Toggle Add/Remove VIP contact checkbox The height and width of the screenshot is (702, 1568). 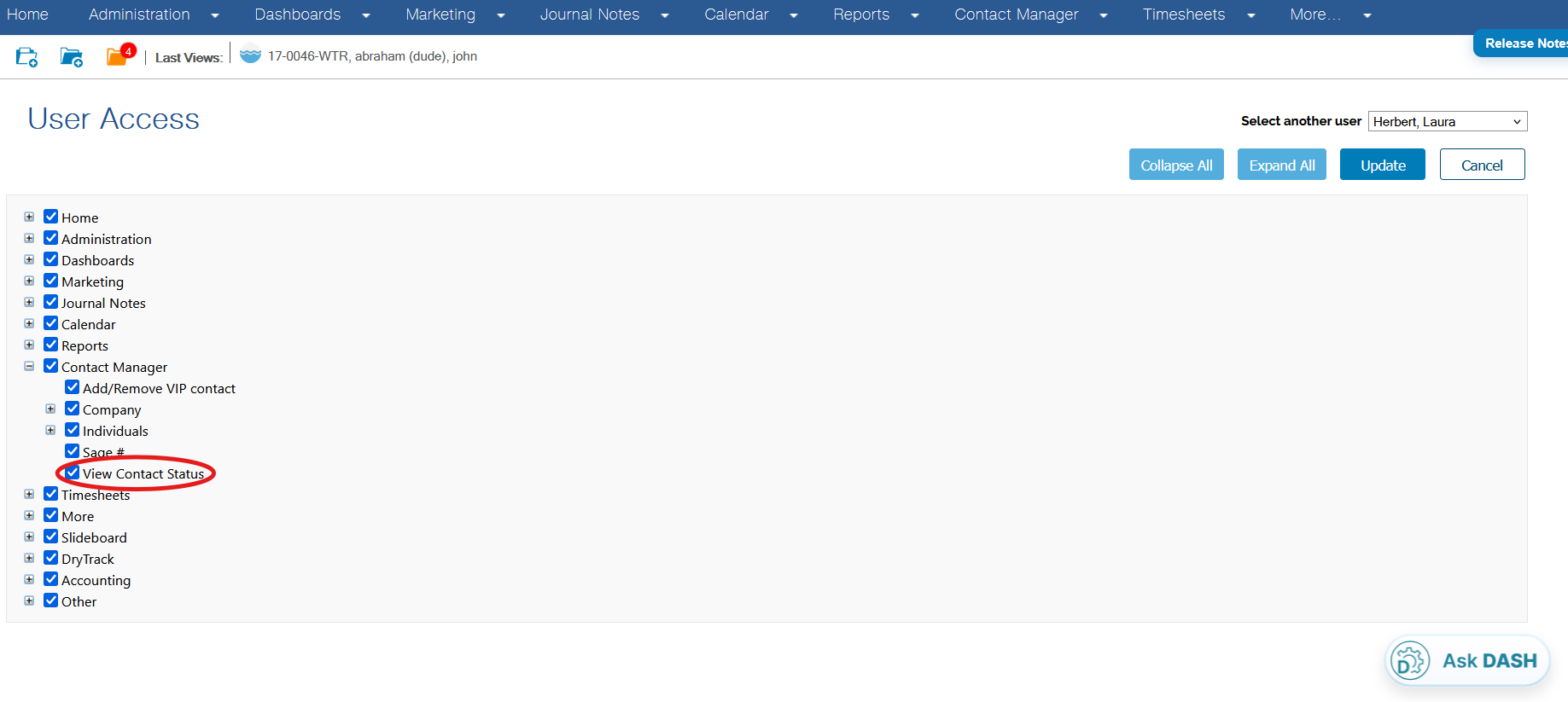73,387
